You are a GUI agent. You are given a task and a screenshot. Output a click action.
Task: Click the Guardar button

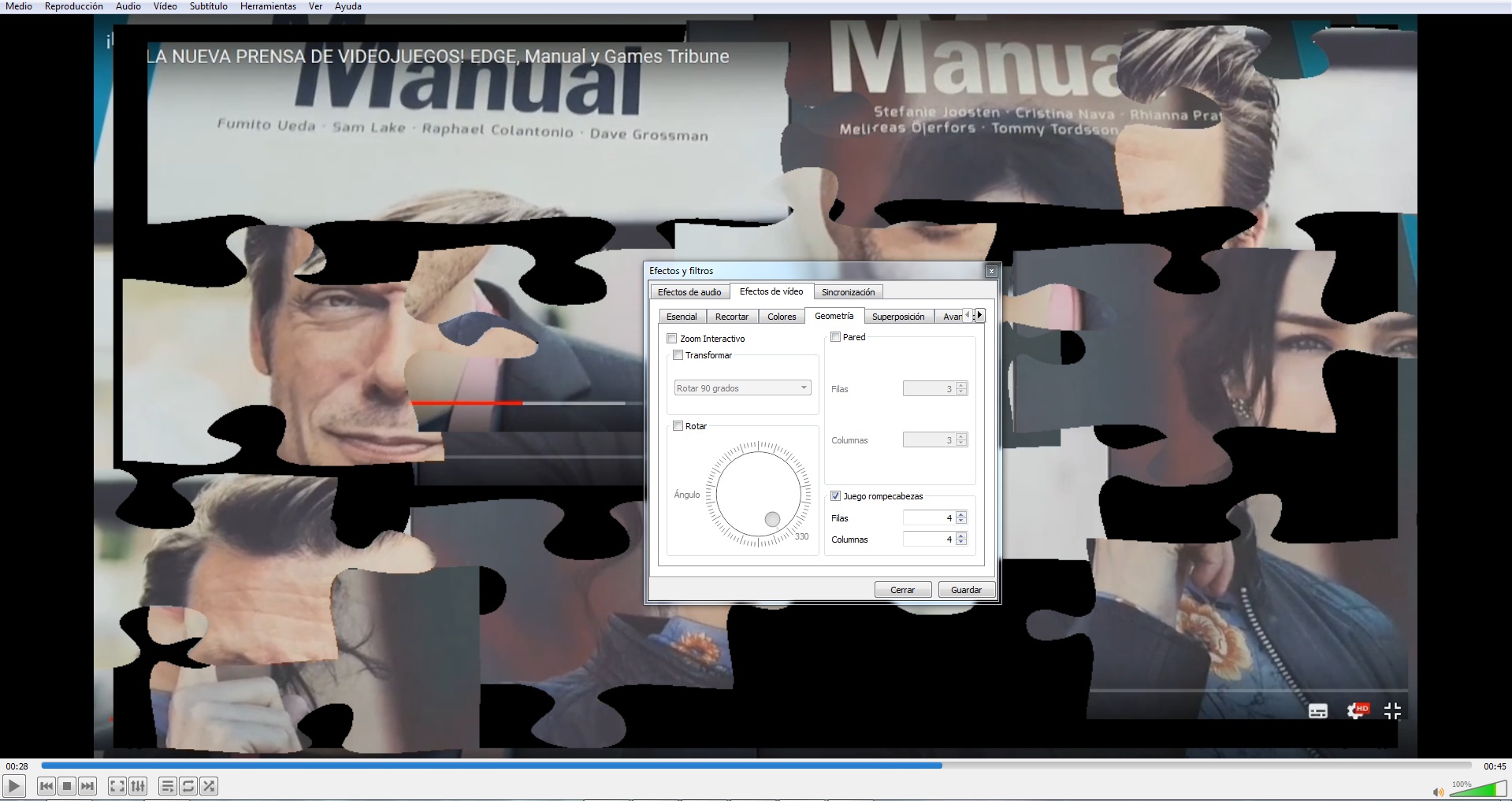[x=966, y=590]
